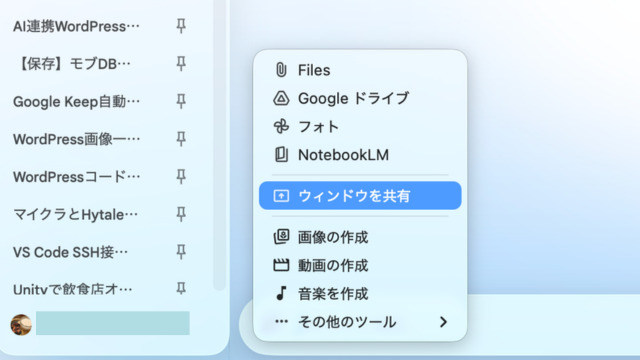Viewport: 640px width, 360px height.
Task: Toggle the pin for Google Keep自動 chat
Action: tap(181, 101)
